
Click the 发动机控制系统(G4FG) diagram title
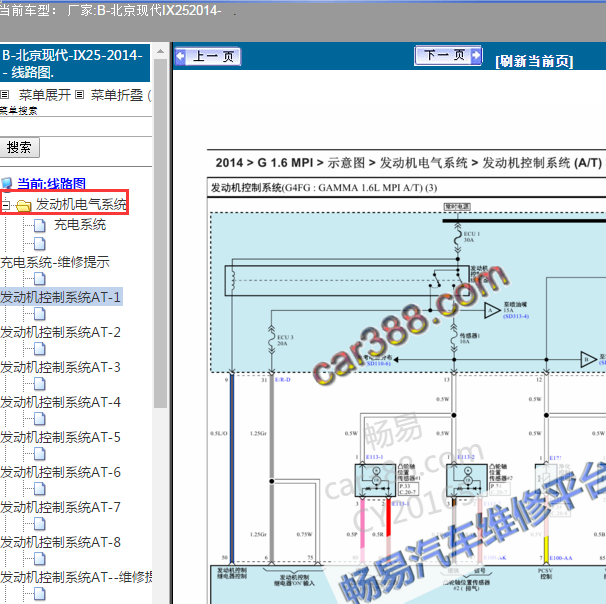coord(324,188)
